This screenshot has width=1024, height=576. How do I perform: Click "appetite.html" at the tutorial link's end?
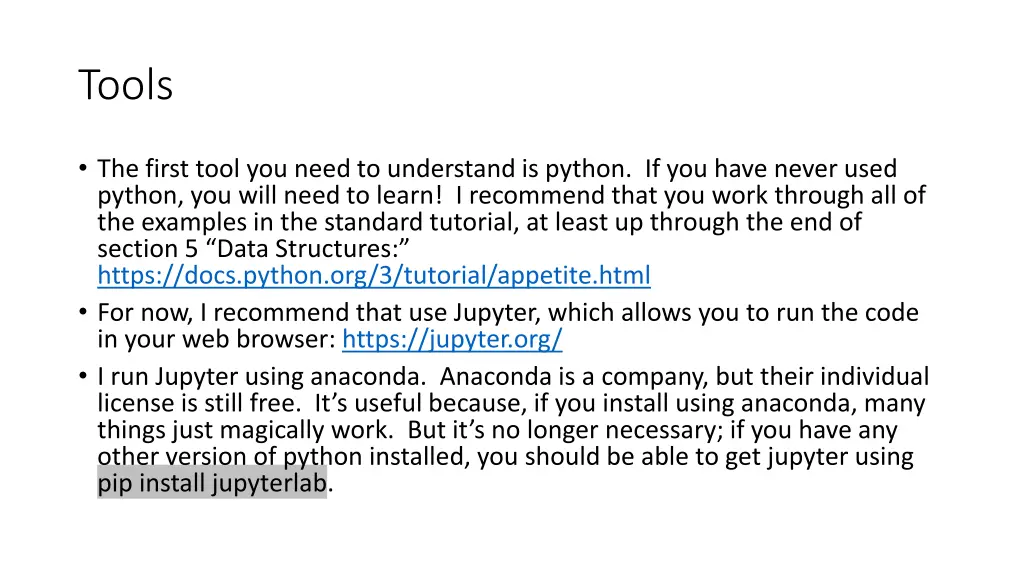(574, 276)
